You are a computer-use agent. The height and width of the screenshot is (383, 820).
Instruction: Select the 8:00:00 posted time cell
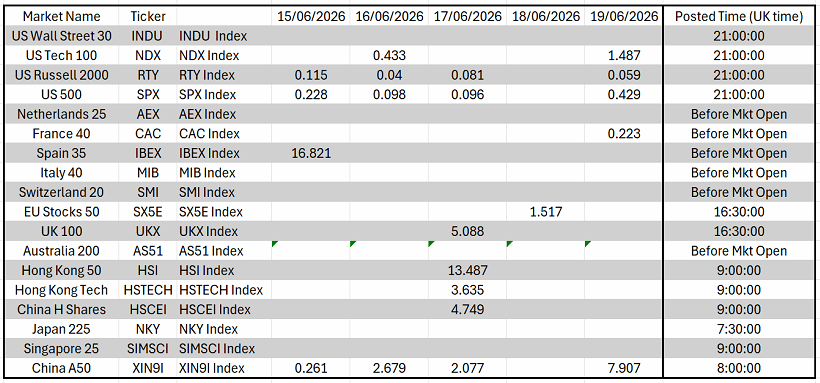click(739, 368)
